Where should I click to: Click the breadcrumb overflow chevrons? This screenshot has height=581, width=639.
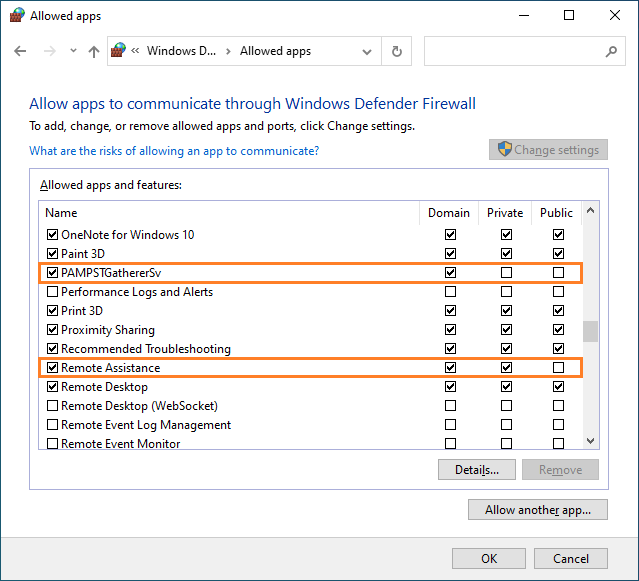click(134, 51)
